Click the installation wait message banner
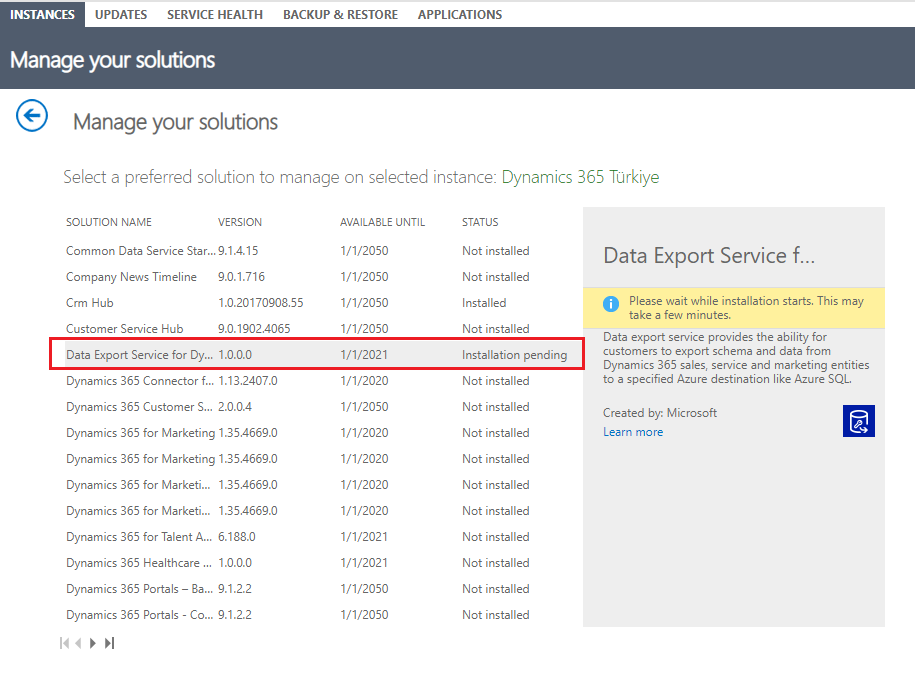 tap(734, 308)
